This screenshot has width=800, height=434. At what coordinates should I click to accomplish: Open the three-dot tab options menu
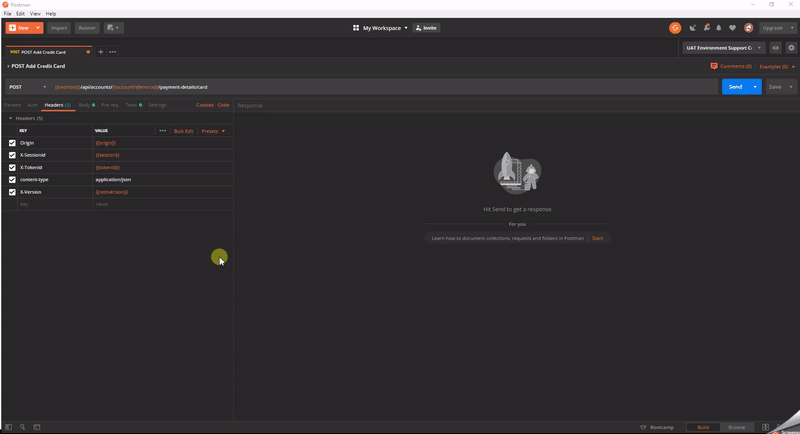(x=112, y=51)
